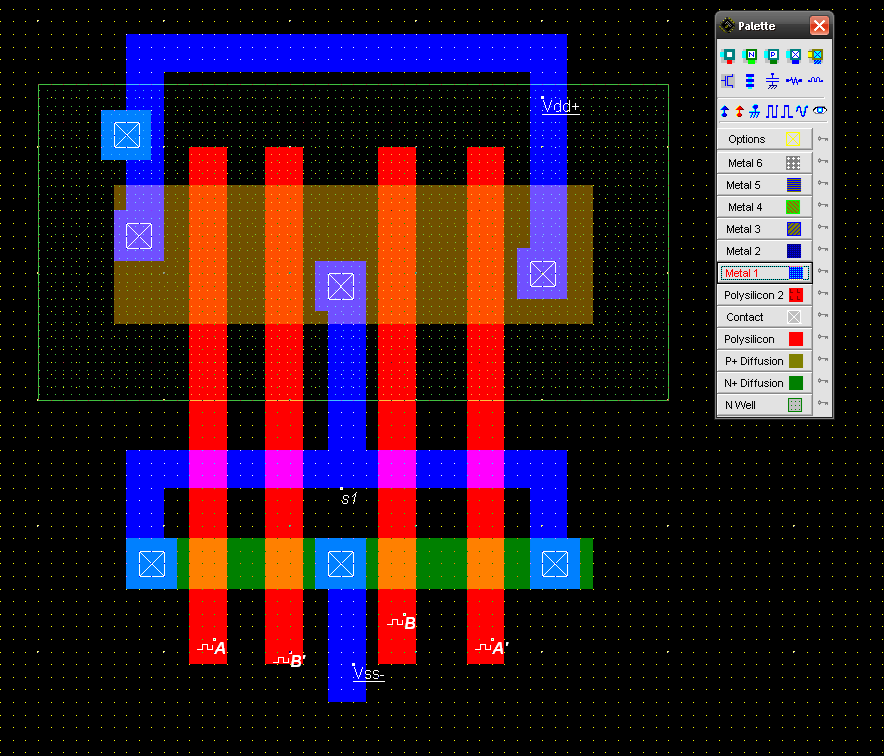The width and height of the screenshot is (884, 756).
Task: Place high Vdd with red arrow icon
Action: pos(740,112)
